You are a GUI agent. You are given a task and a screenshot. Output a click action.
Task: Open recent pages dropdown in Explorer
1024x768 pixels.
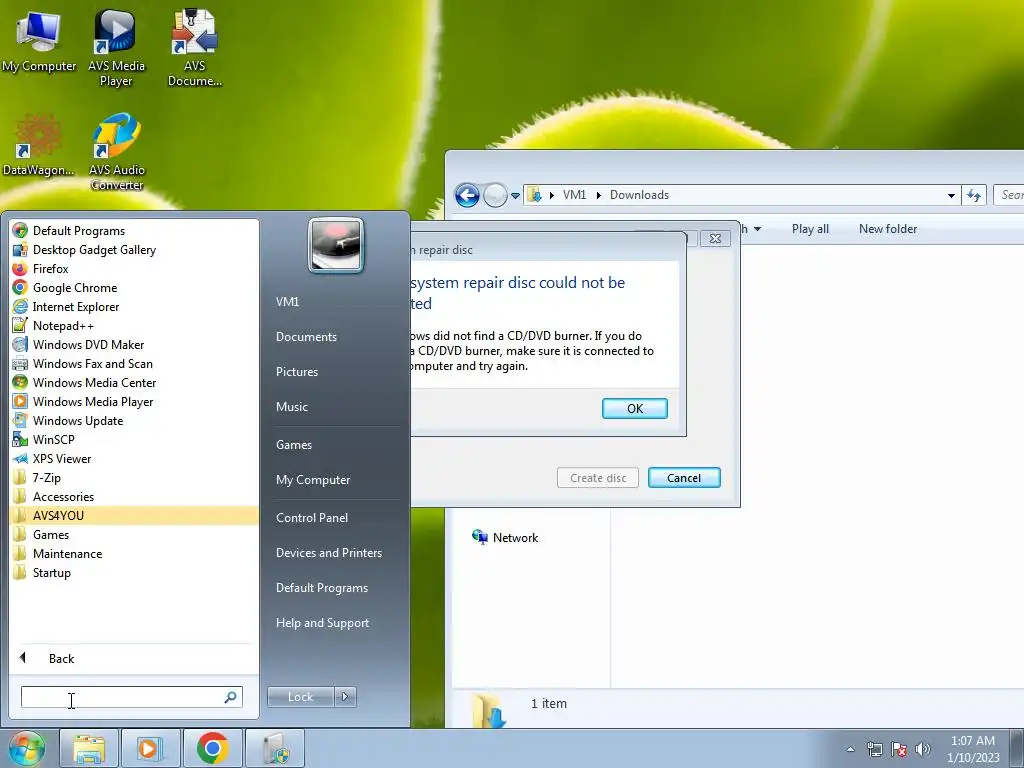(515, 195)
